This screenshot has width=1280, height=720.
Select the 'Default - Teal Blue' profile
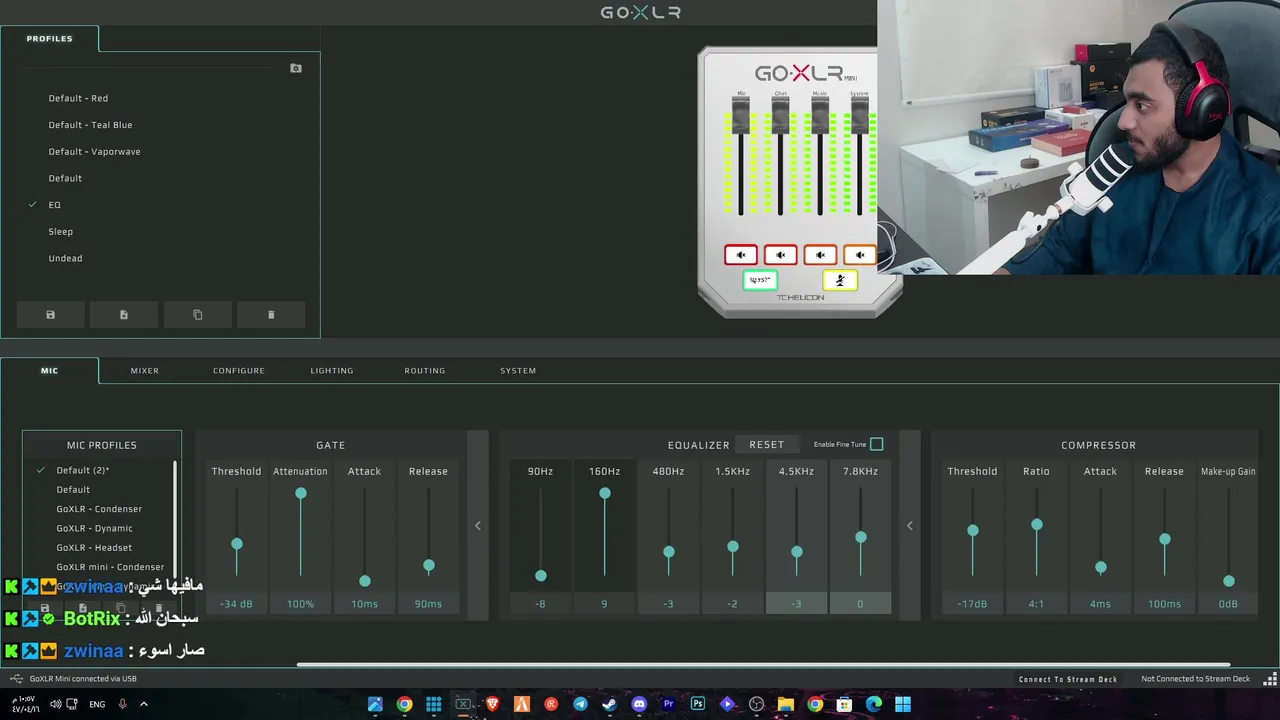tap(90, 125)
